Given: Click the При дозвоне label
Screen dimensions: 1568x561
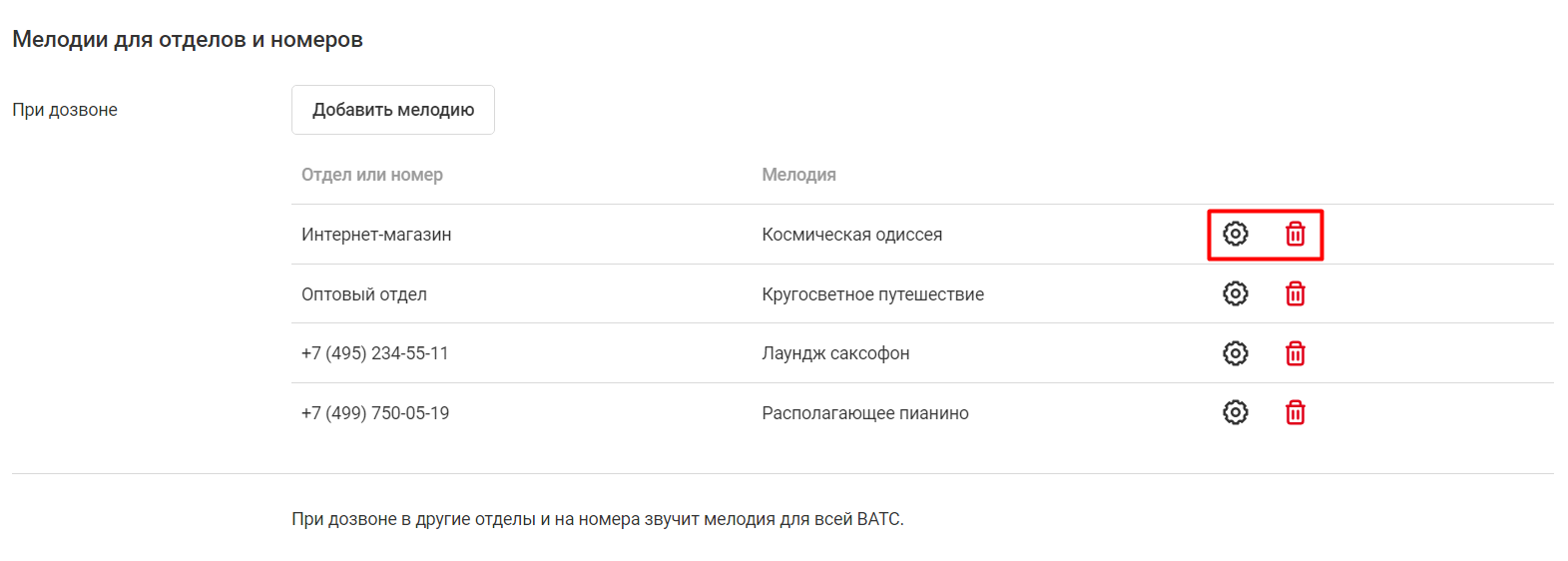Looking at the screenshot, I should [x=65, y=110].
